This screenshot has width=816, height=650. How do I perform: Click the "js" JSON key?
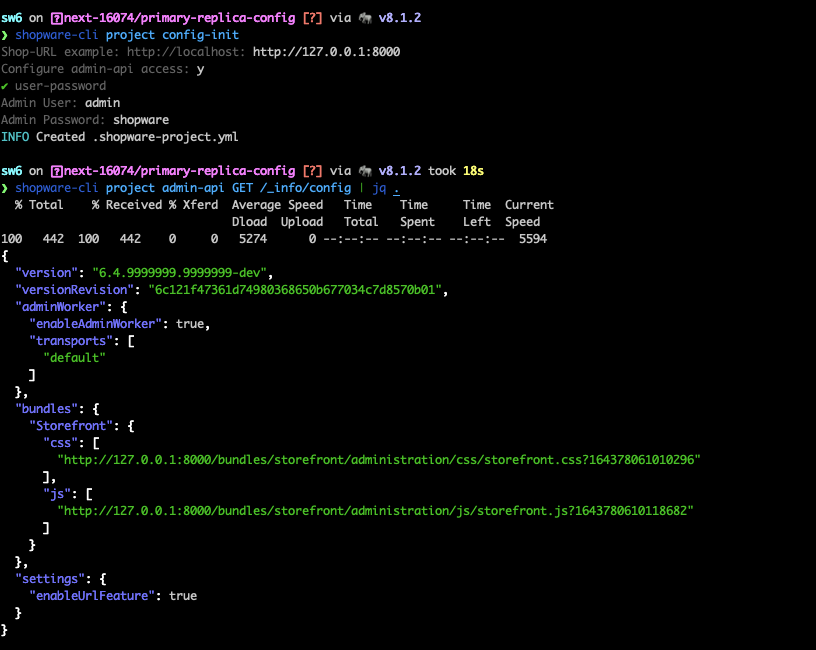click(x=57, y=494)
